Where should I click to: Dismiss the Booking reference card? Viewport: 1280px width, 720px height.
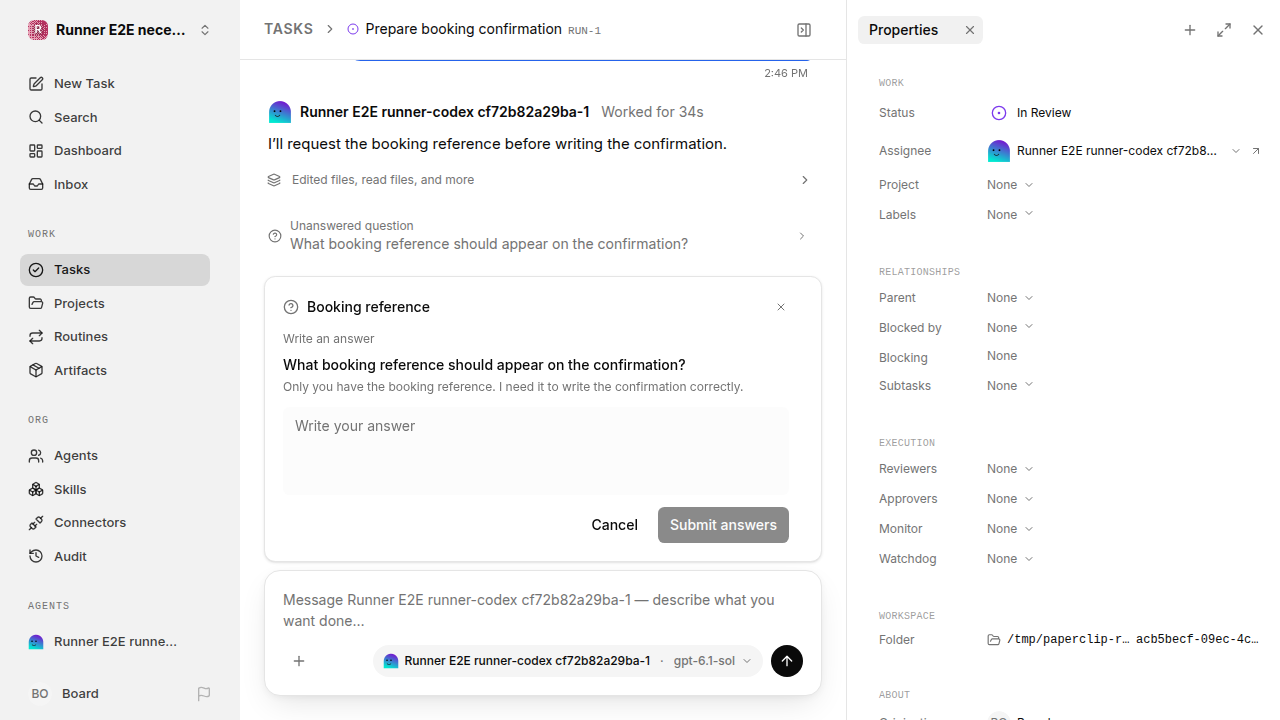781,307
